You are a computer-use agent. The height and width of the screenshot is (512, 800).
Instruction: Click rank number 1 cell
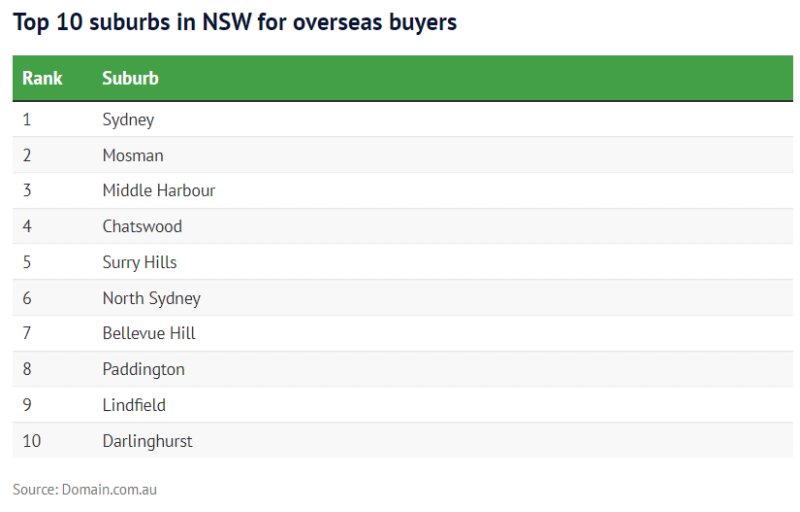[x=27, y=119]
